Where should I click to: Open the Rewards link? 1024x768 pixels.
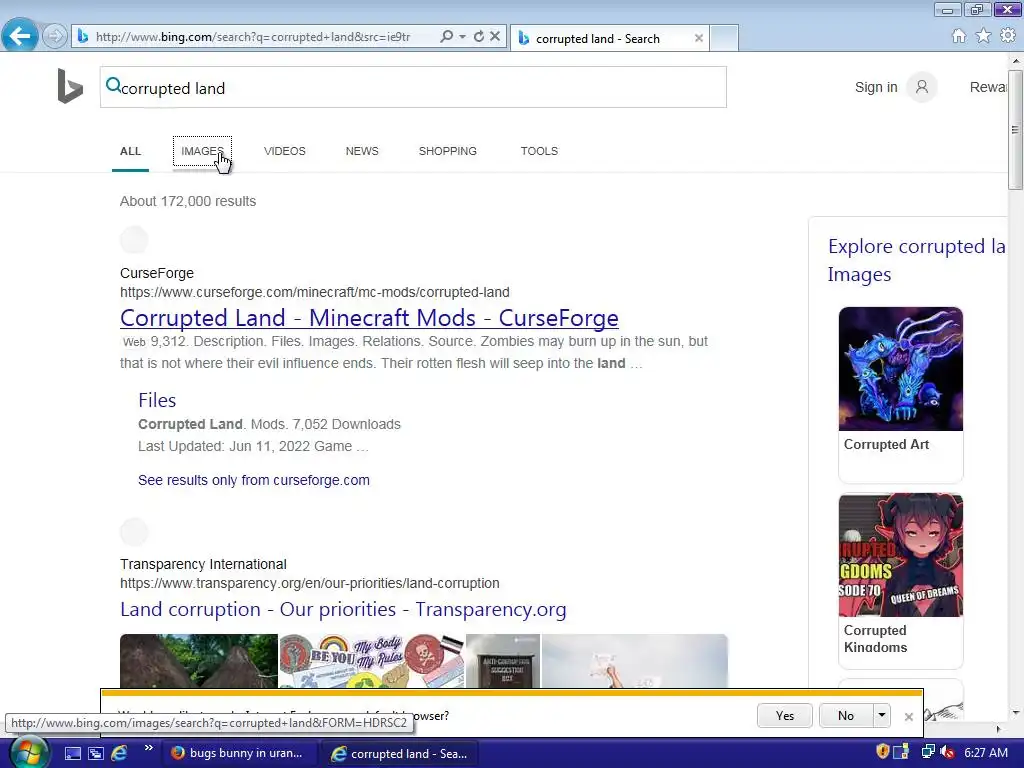tap(987, 87)
